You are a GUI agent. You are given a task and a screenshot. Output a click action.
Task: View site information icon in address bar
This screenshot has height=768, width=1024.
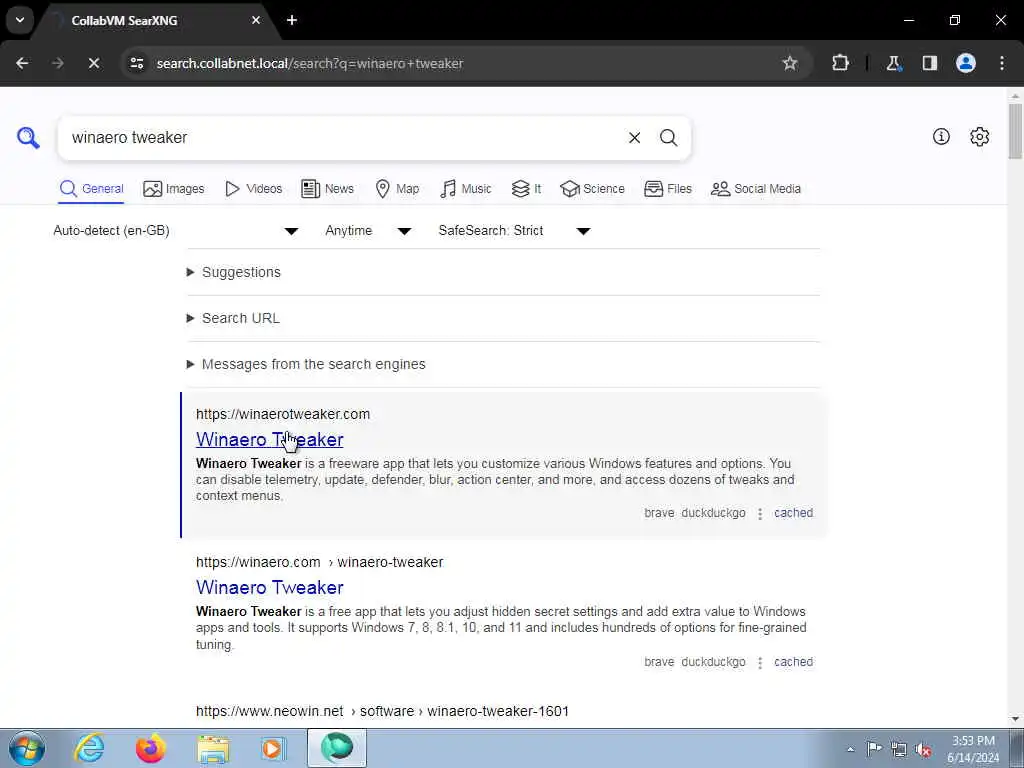pos(136,63)
